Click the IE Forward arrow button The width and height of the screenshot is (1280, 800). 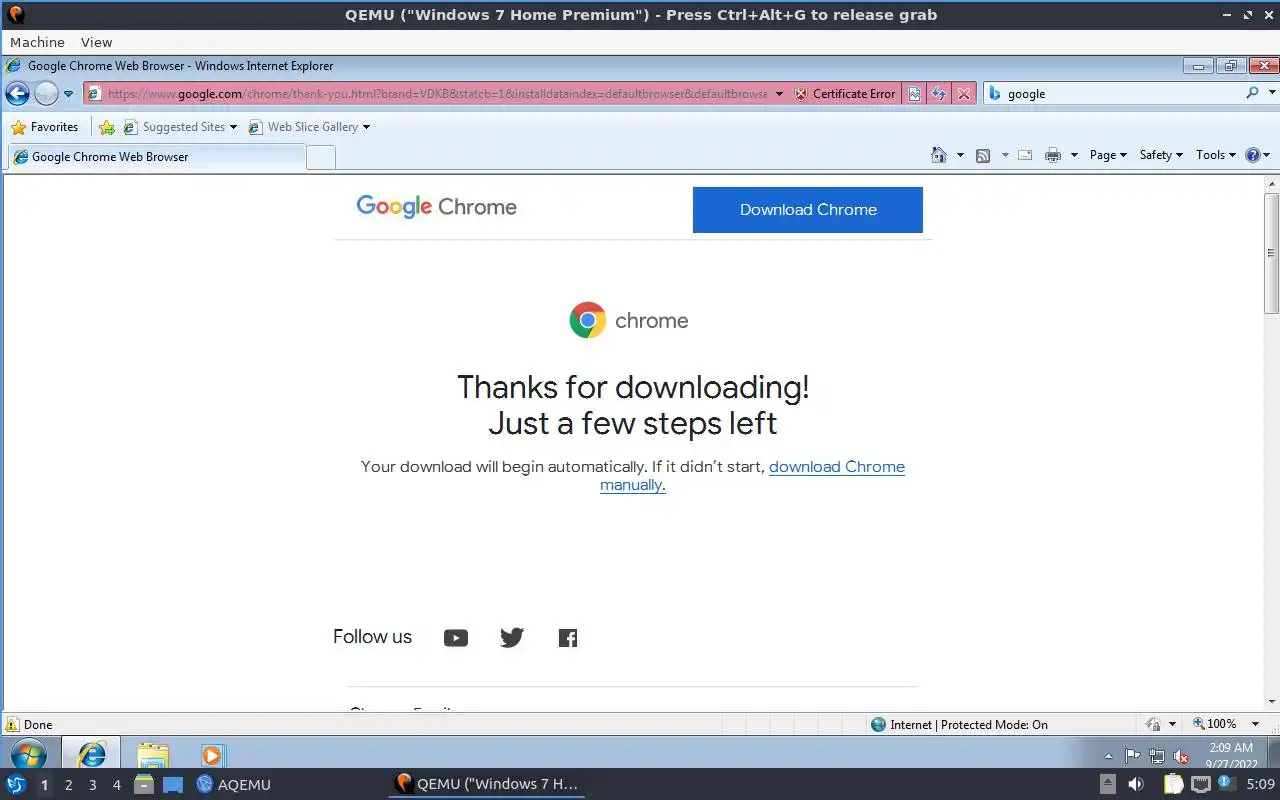coord(46,93)
